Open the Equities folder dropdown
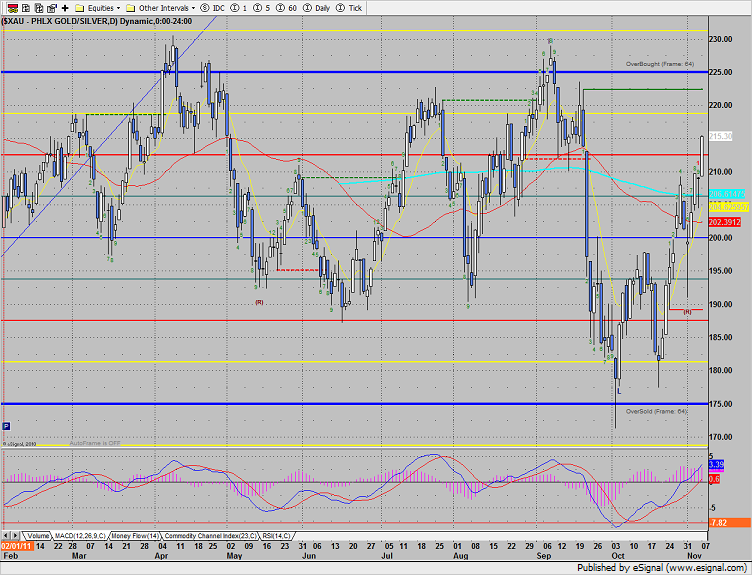Image resolution: width=752 pixels, height=575 pixels. (x=98, y=8)
